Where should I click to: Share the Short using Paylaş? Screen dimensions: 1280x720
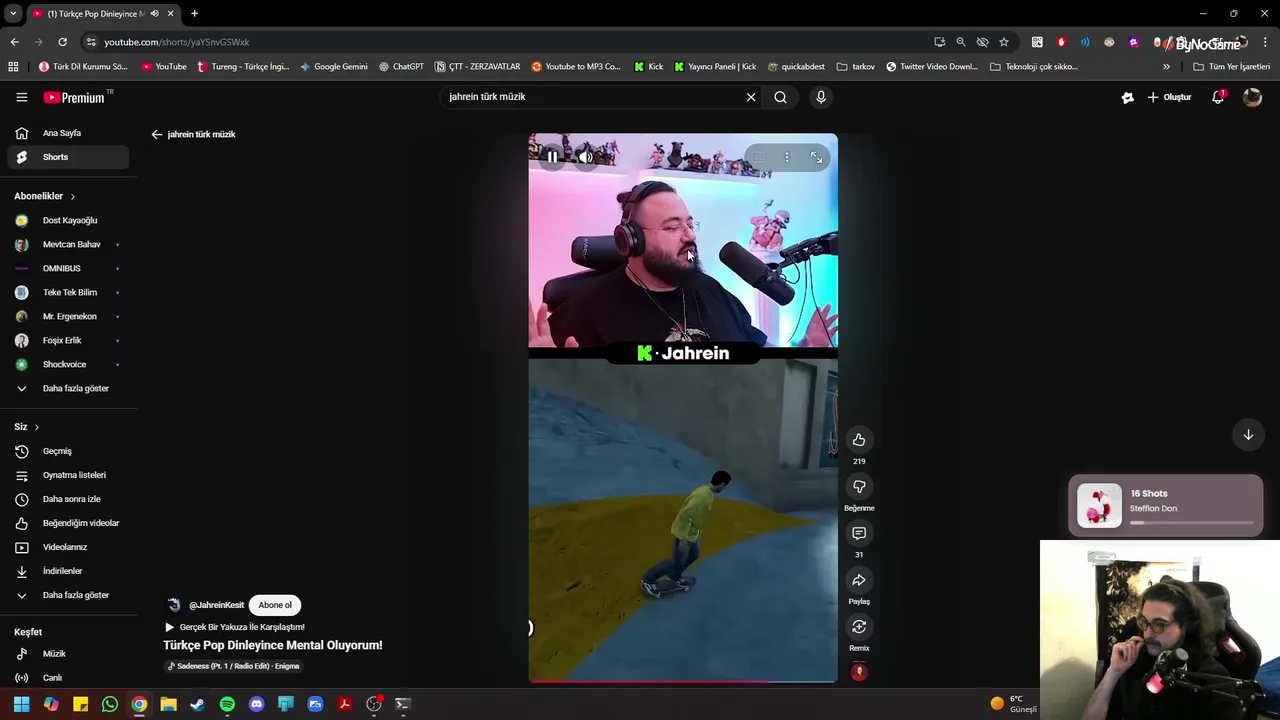pyautogui.click(x=859, y=580)
